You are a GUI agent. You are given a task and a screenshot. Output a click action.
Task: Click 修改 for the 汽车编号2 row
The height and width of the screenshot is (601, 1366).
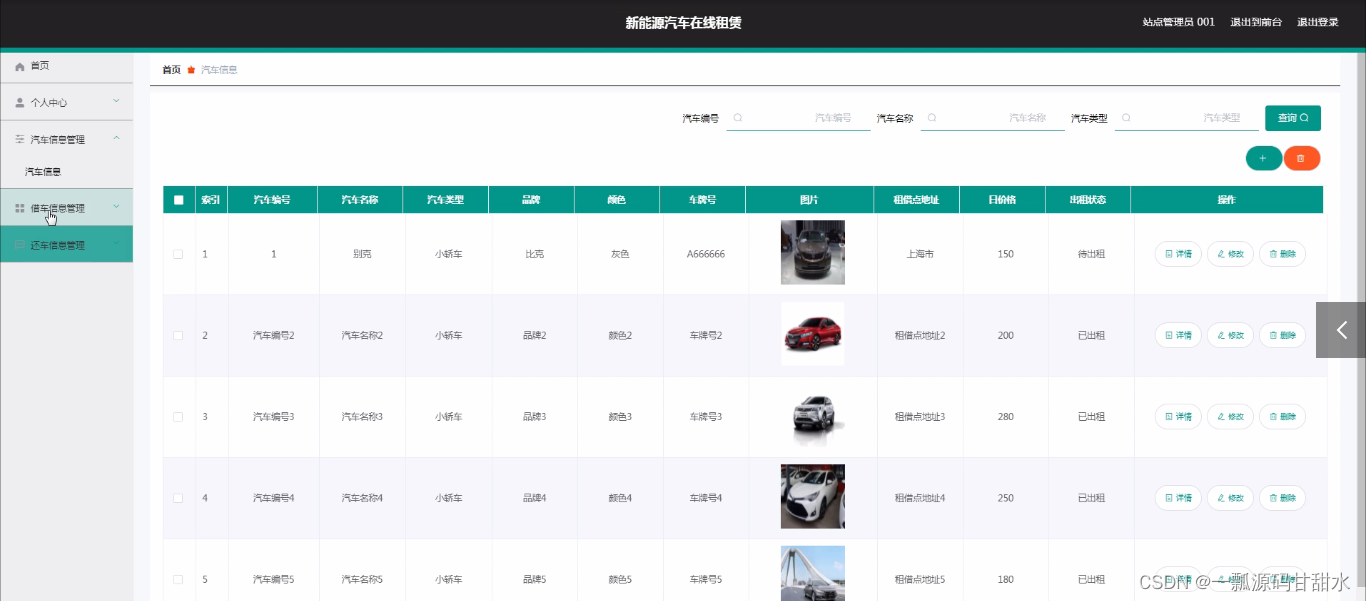point(1230,335)
